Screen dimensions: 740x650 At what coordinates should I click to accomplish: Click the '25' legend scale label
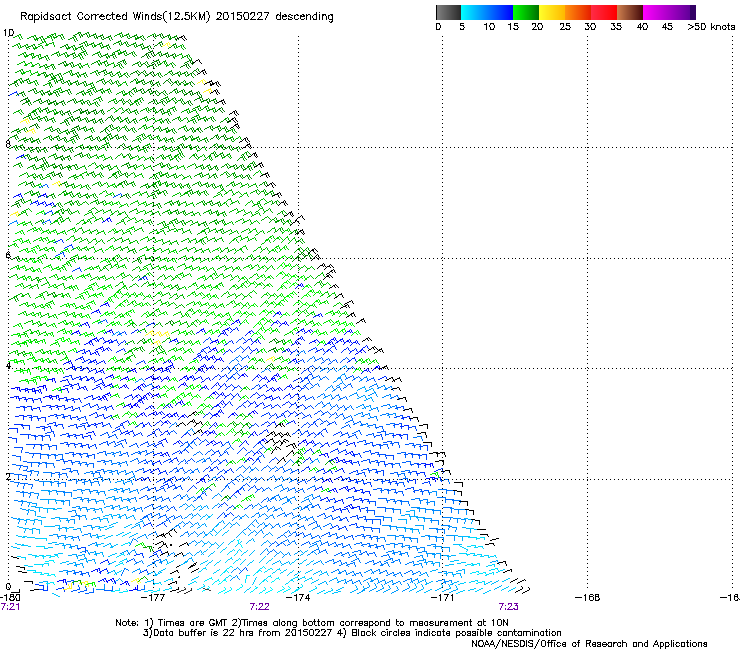[x=565, y=27]
